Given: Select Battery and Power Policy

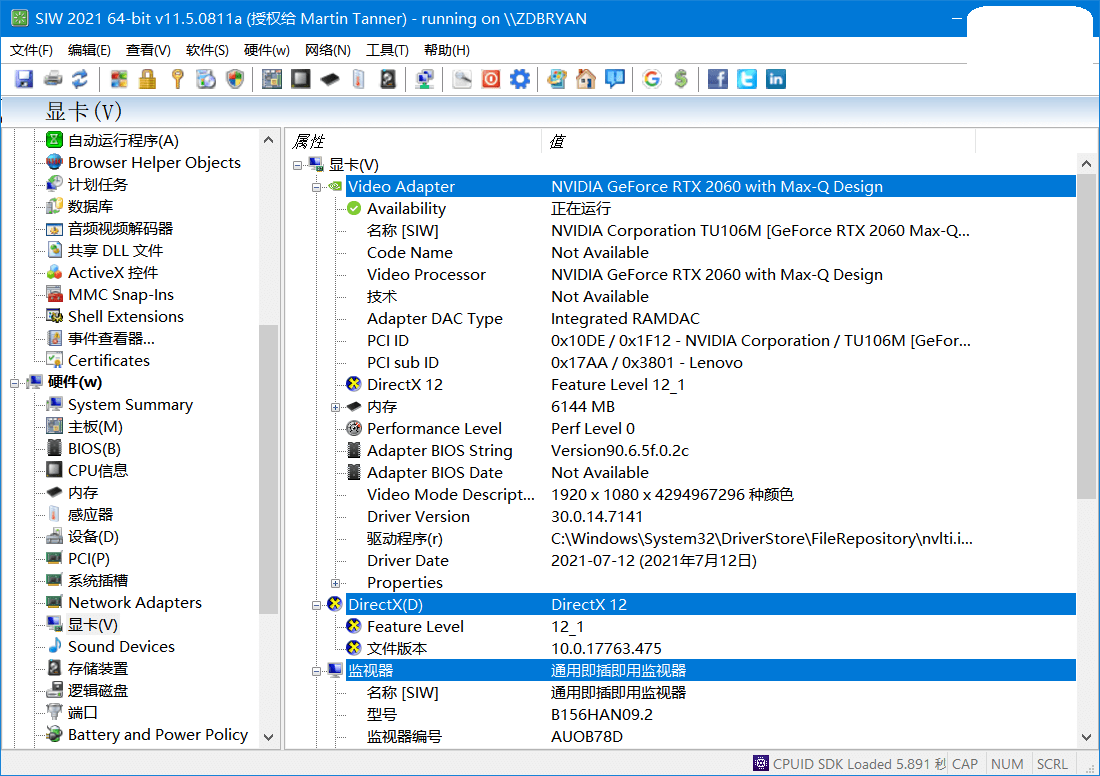Looking at the screenshot, I should [x=158, y=735].
